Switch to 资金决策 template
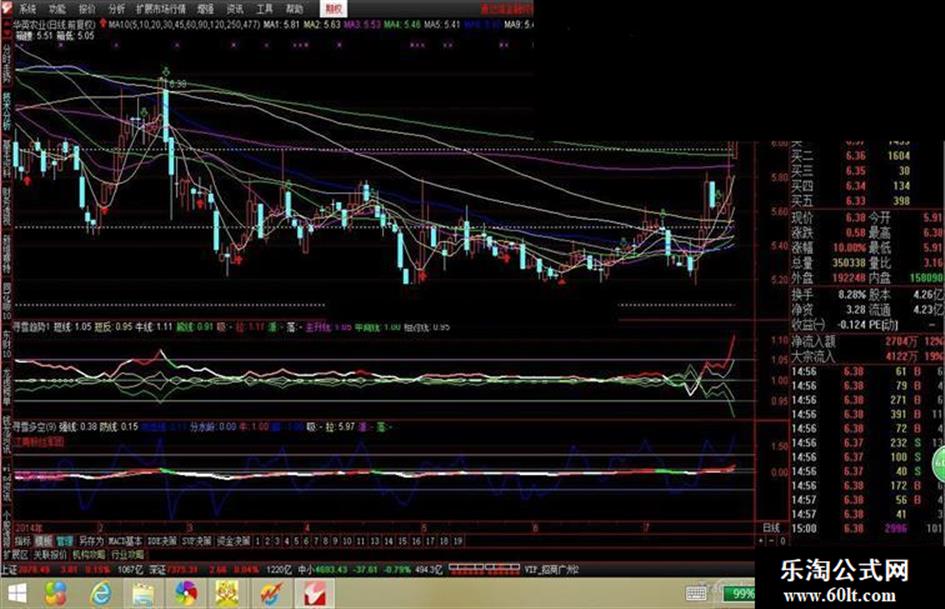 233,541
